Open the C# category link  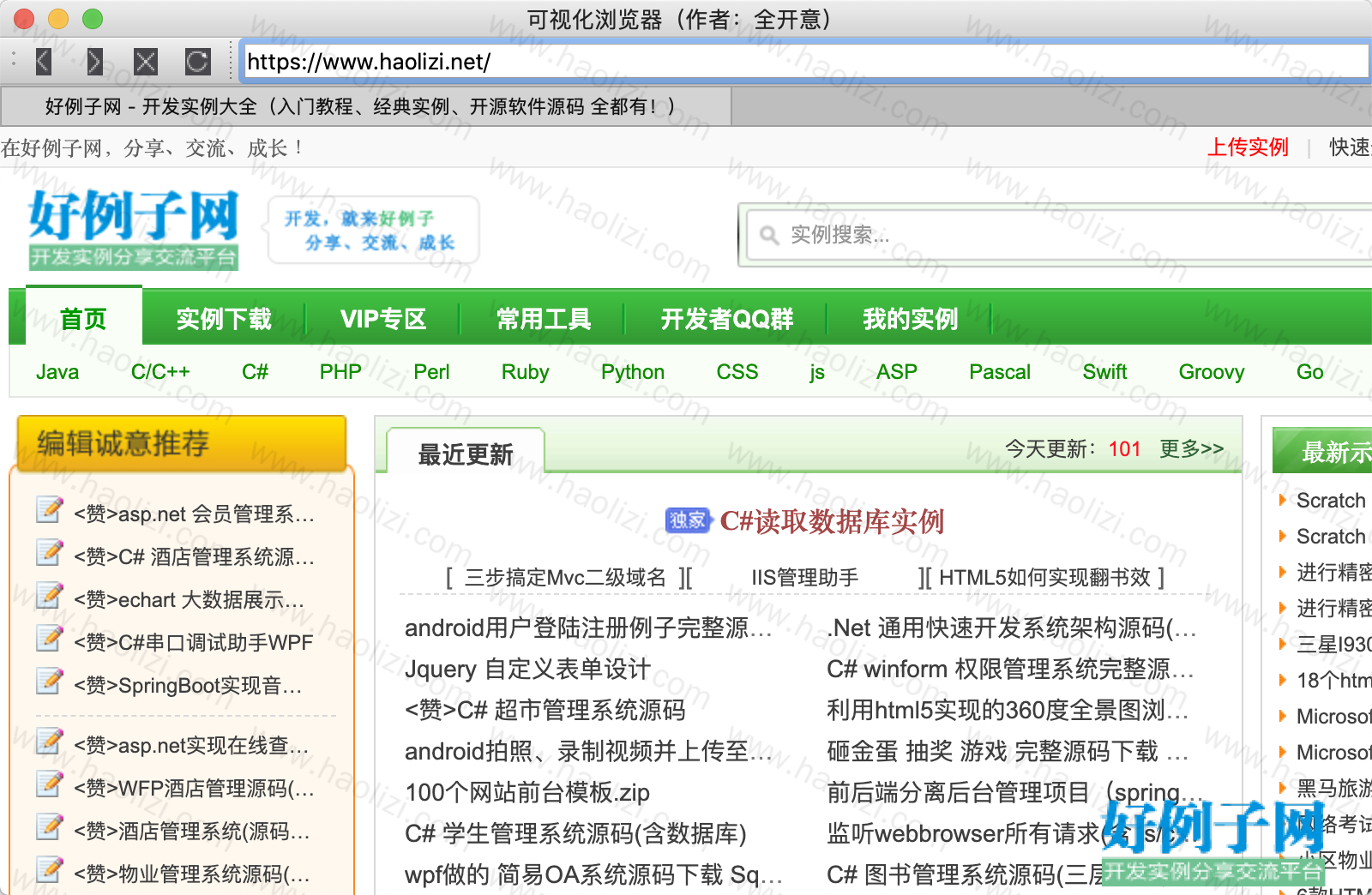coord(255,372)
